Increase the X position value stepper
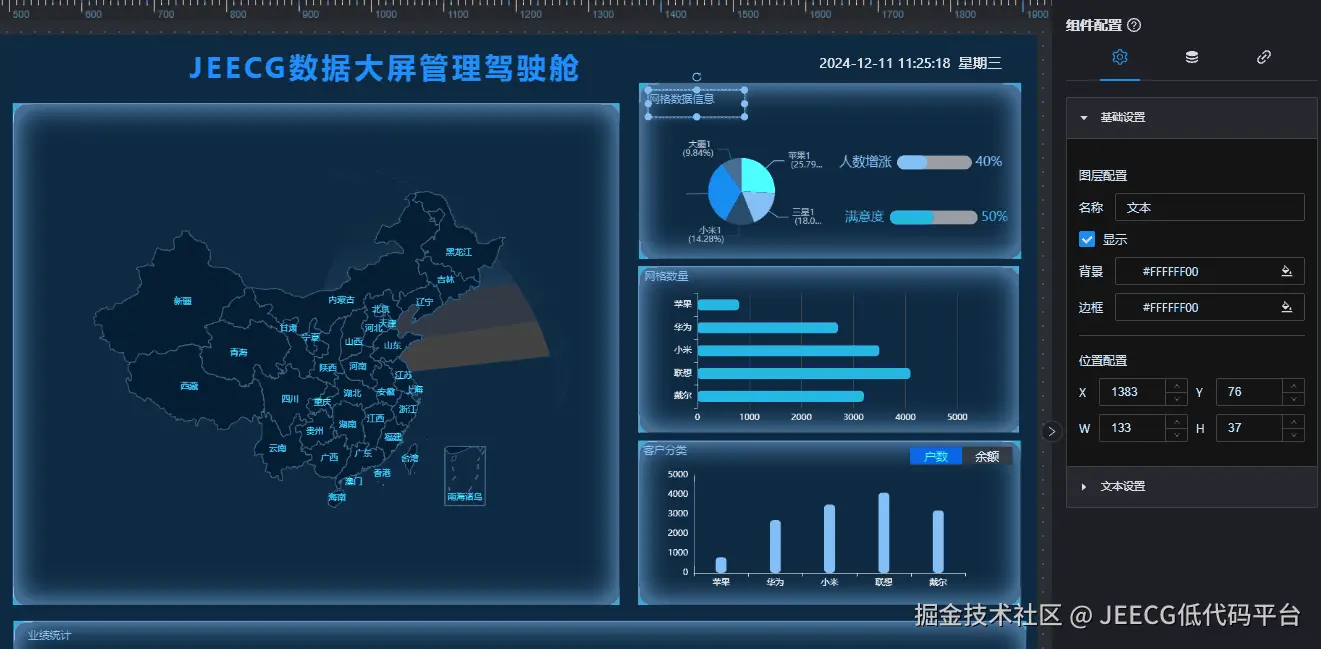 1178,386
